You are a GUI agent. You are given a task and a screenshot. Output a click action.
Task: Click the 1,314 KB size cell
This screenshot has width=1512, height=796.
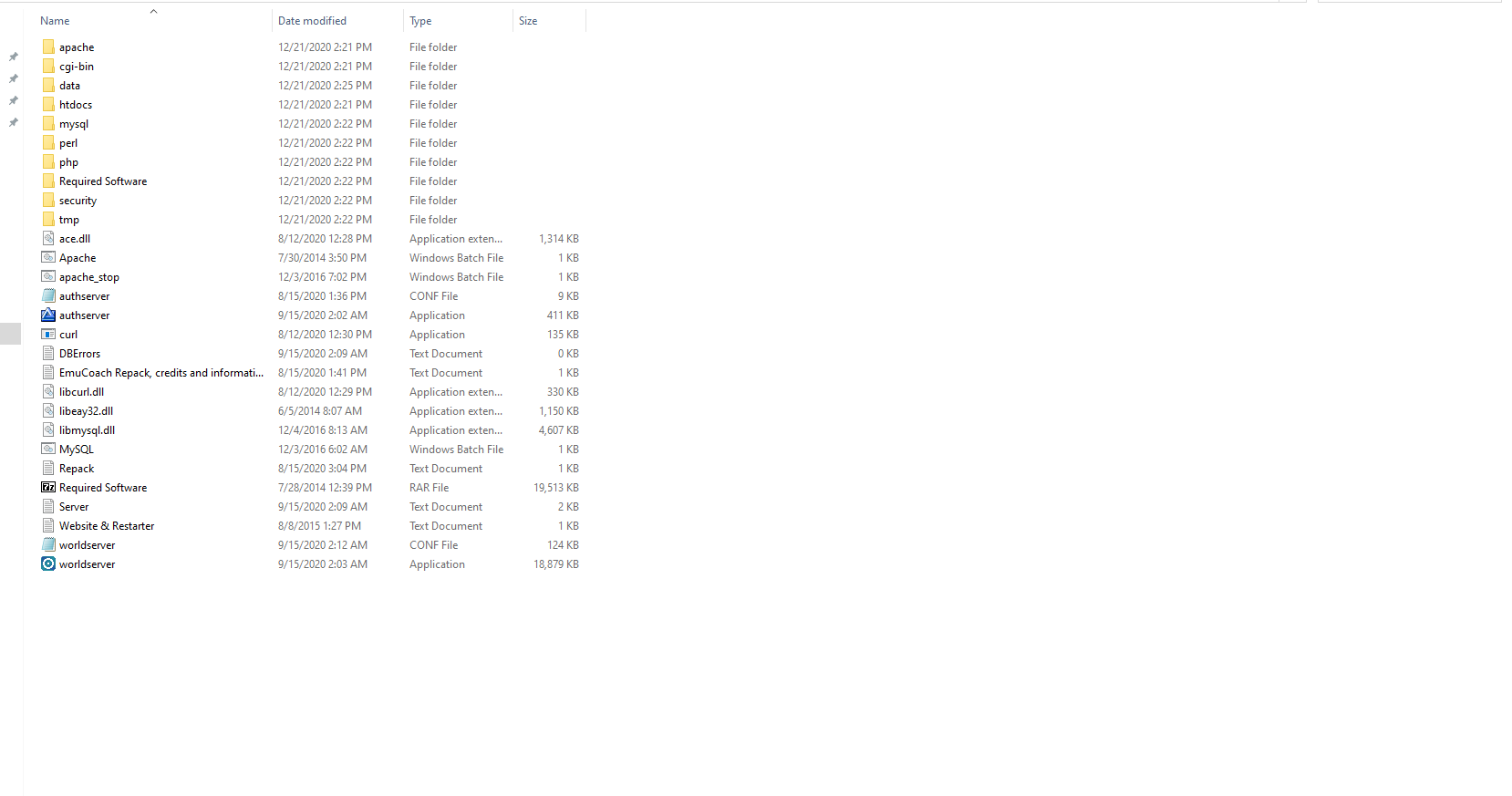(559, 238)
